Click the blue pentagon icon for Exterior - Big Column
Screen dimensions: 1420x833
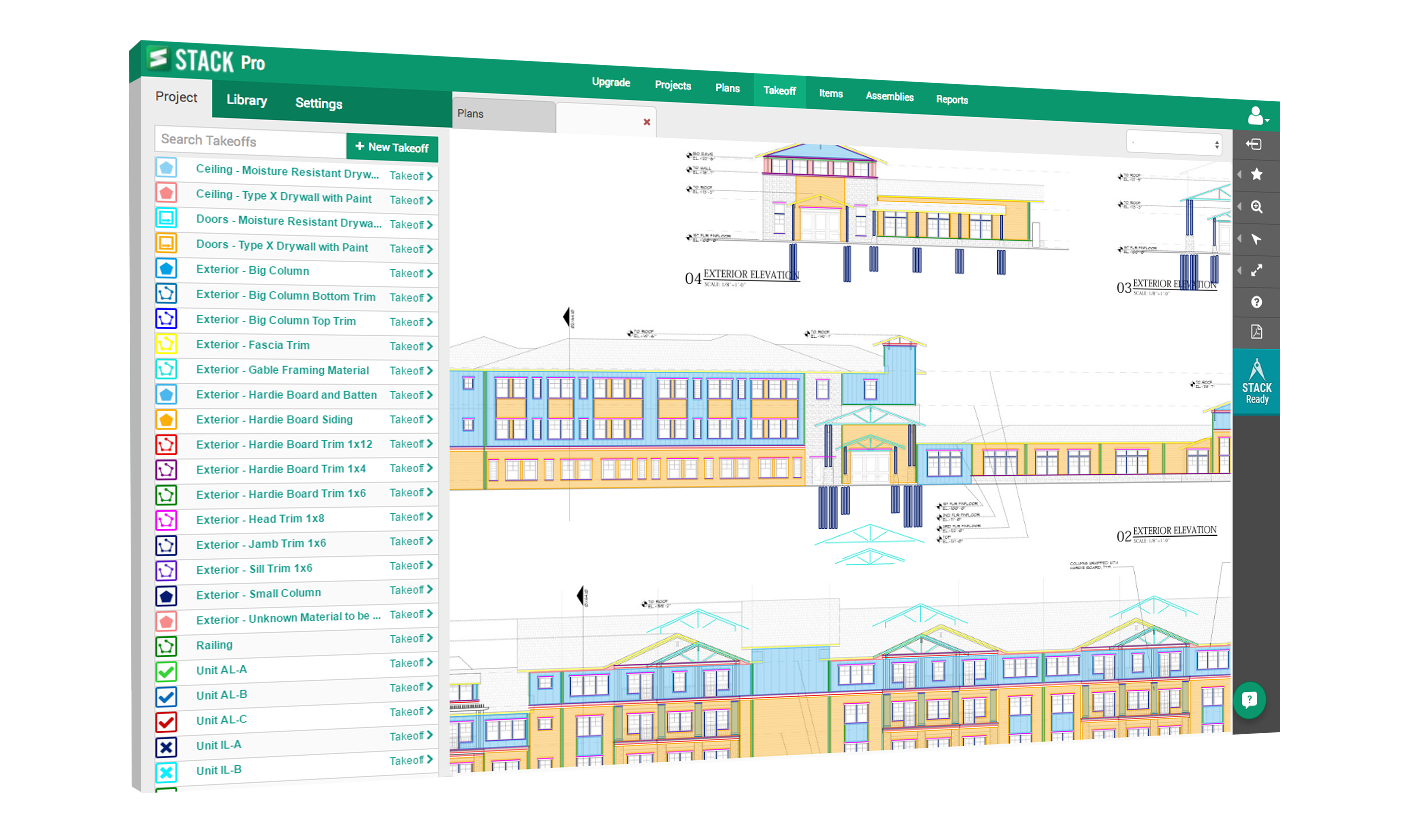pos(166,268)
